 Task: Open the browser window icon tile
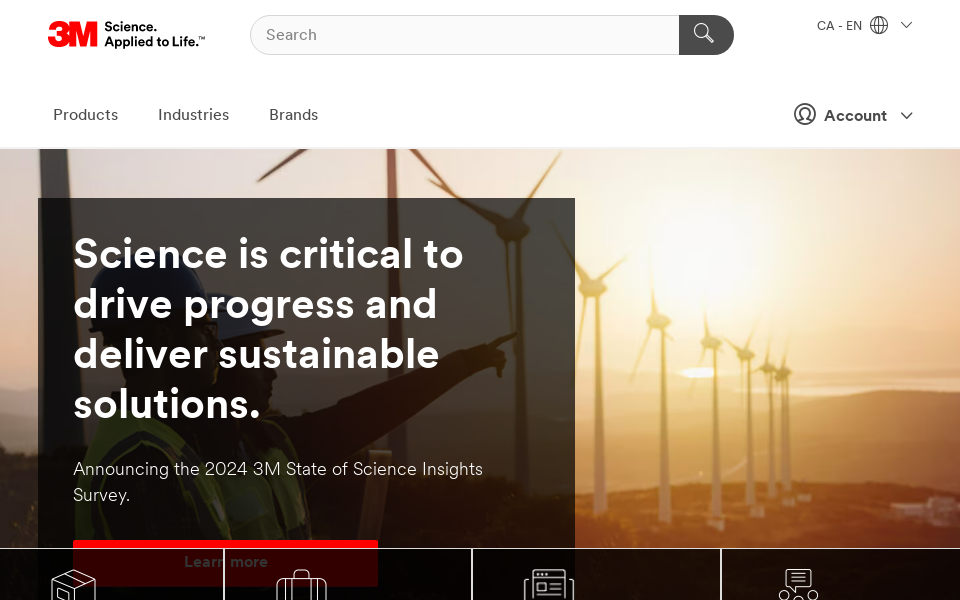click(549, 584)
